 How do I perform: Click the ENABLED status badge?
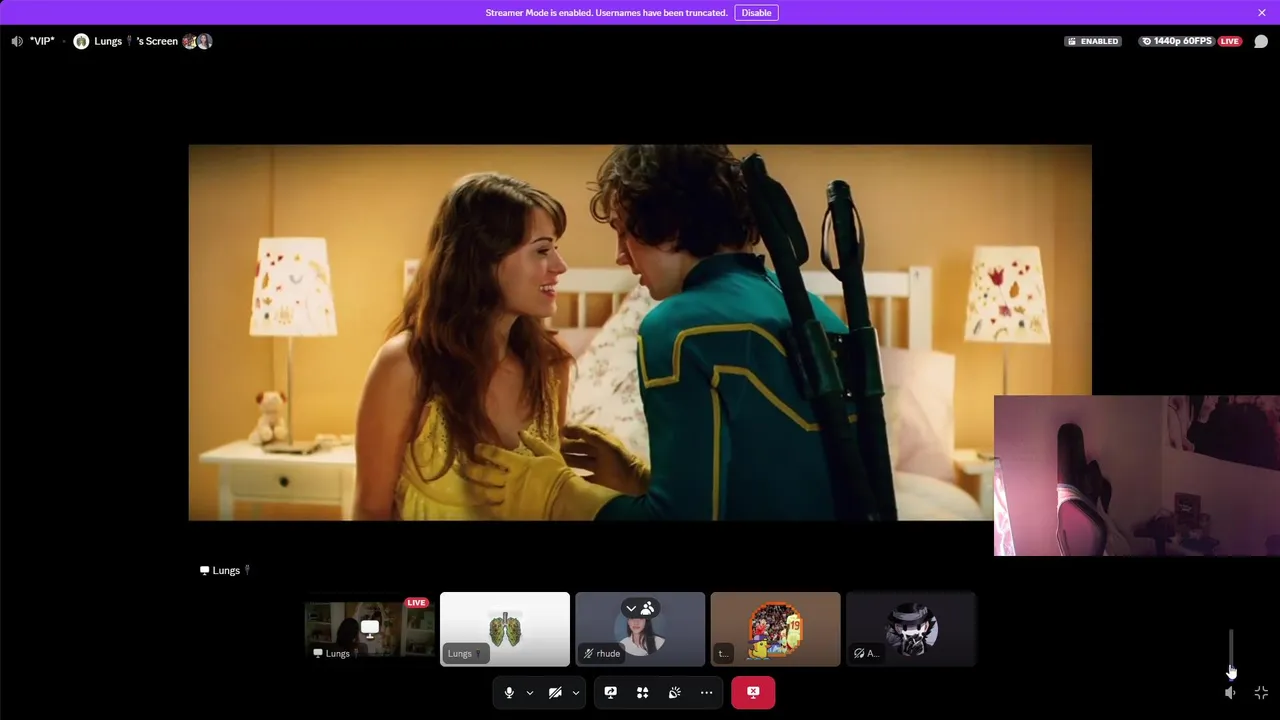point(1093,41)
